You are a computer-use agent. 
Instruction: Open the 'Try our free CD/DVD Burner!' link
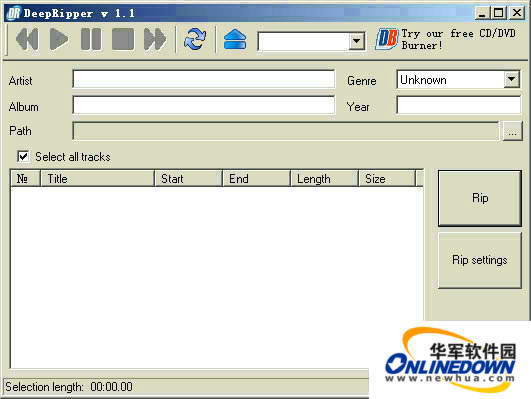click(459, 39)
